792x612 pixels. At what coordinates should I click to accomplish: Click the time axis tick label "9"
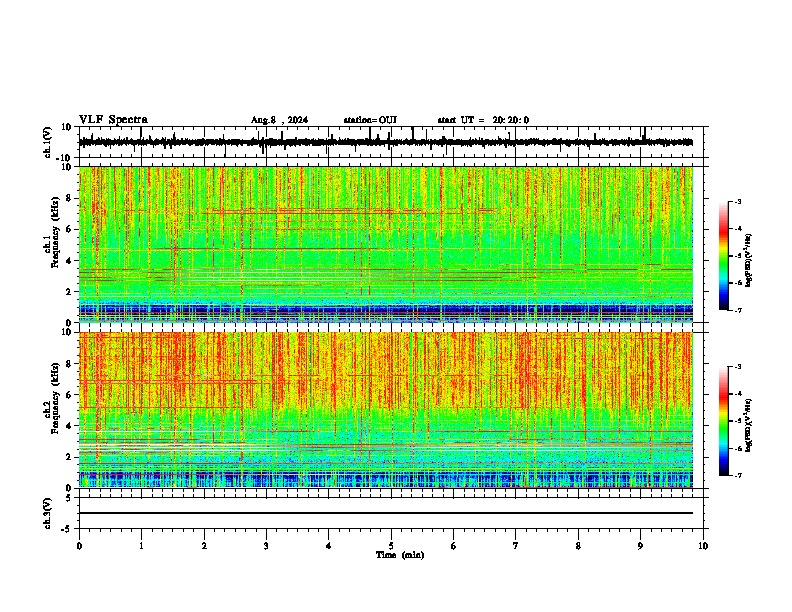click(640, 546)
